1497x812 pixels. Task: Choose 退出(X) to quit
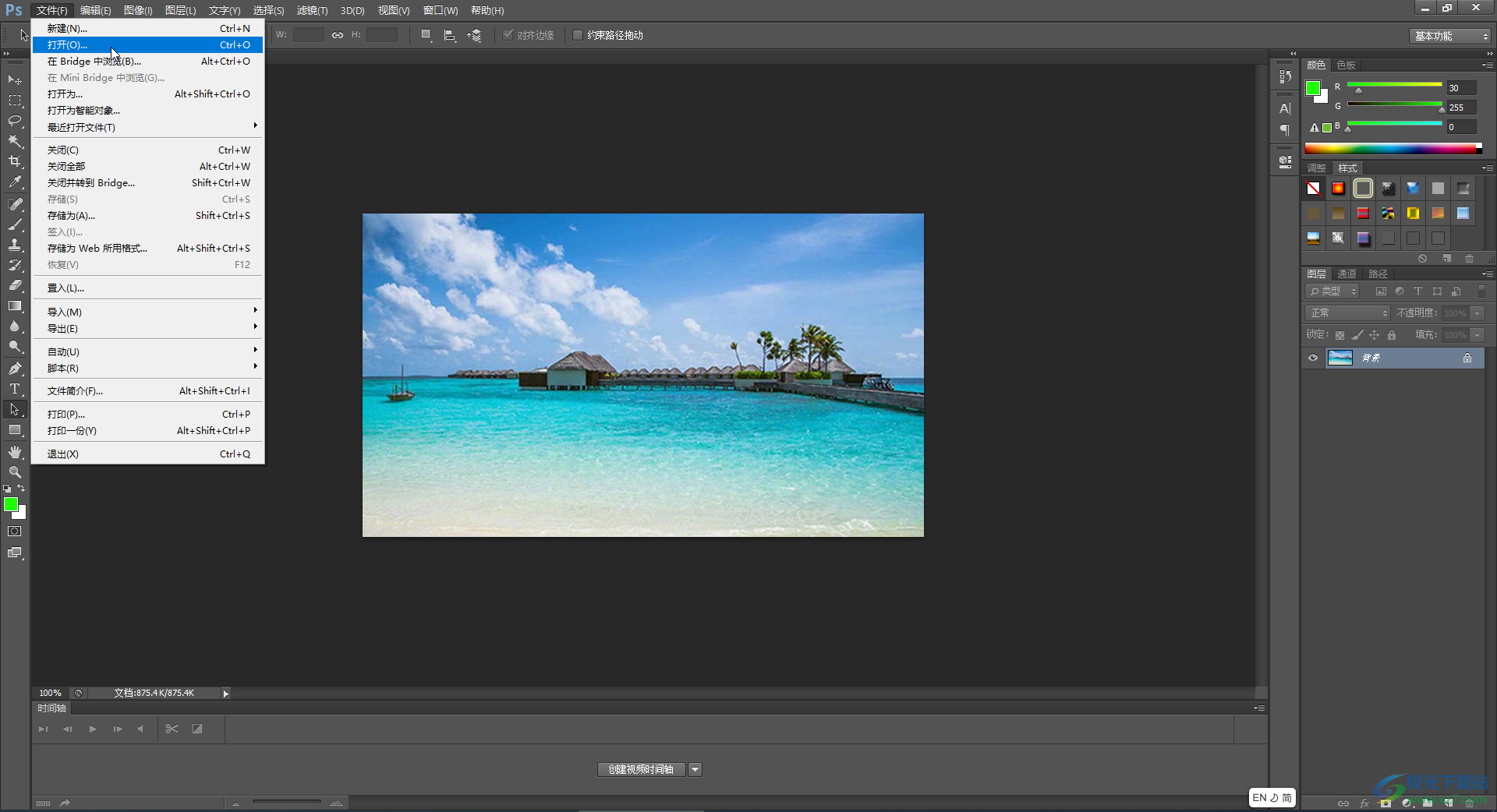click(148, 454)
